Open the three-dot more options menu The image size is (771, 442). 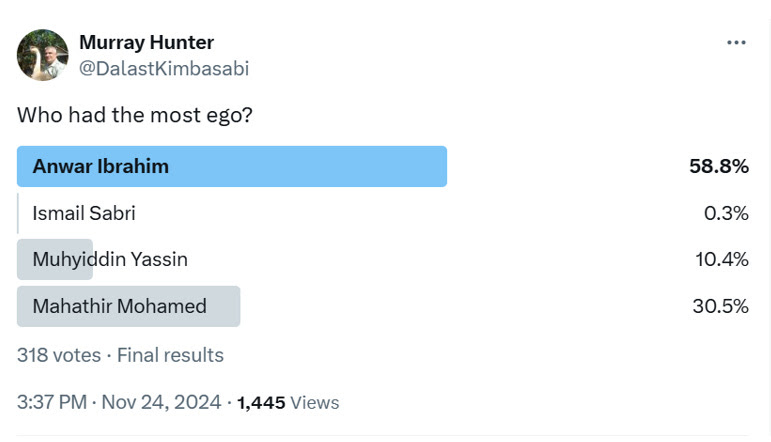click(x=736, y=43)
